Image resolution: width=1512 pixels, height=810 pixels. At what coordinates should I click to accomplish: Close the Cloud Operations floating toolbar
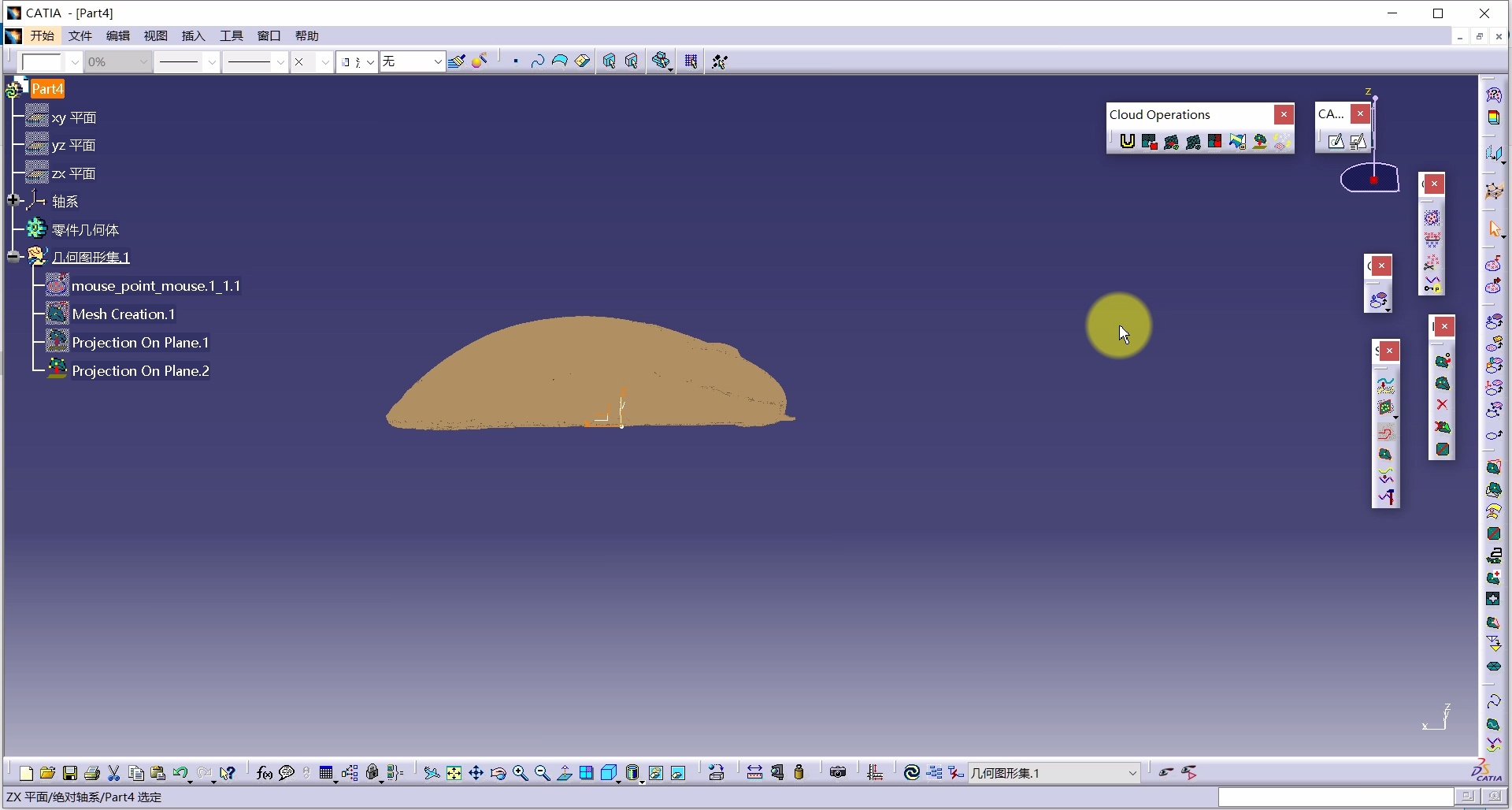coord(1284,114)
